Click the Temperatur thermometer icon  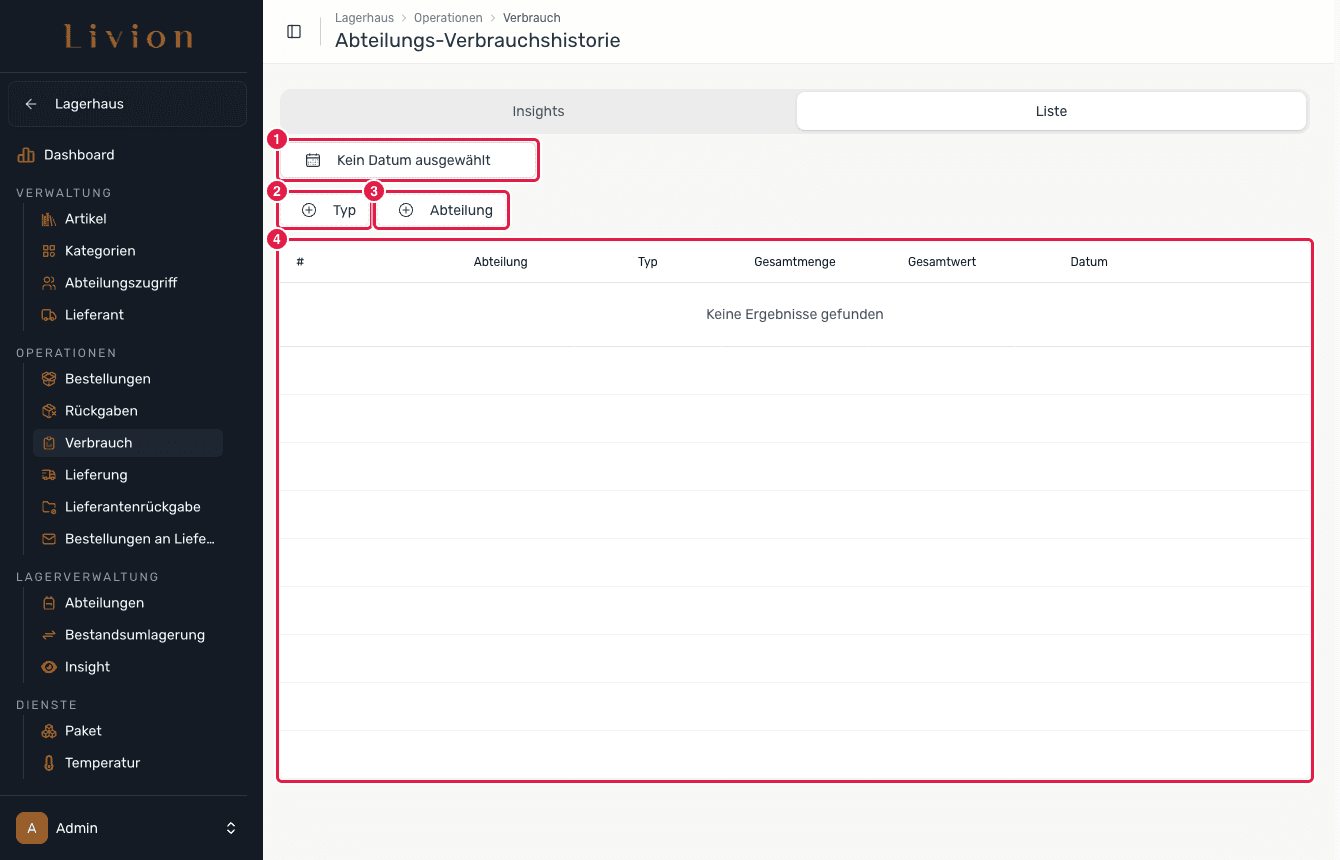tap(49, 763)
